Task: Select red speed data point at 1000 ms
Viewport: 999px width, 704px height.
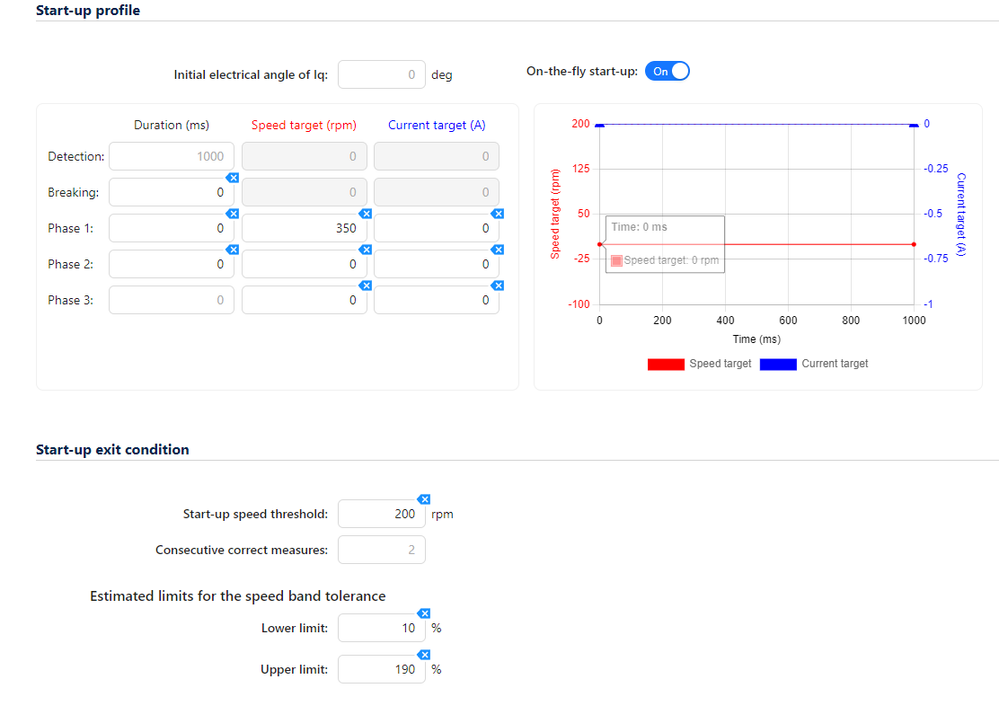Action: 914,244
